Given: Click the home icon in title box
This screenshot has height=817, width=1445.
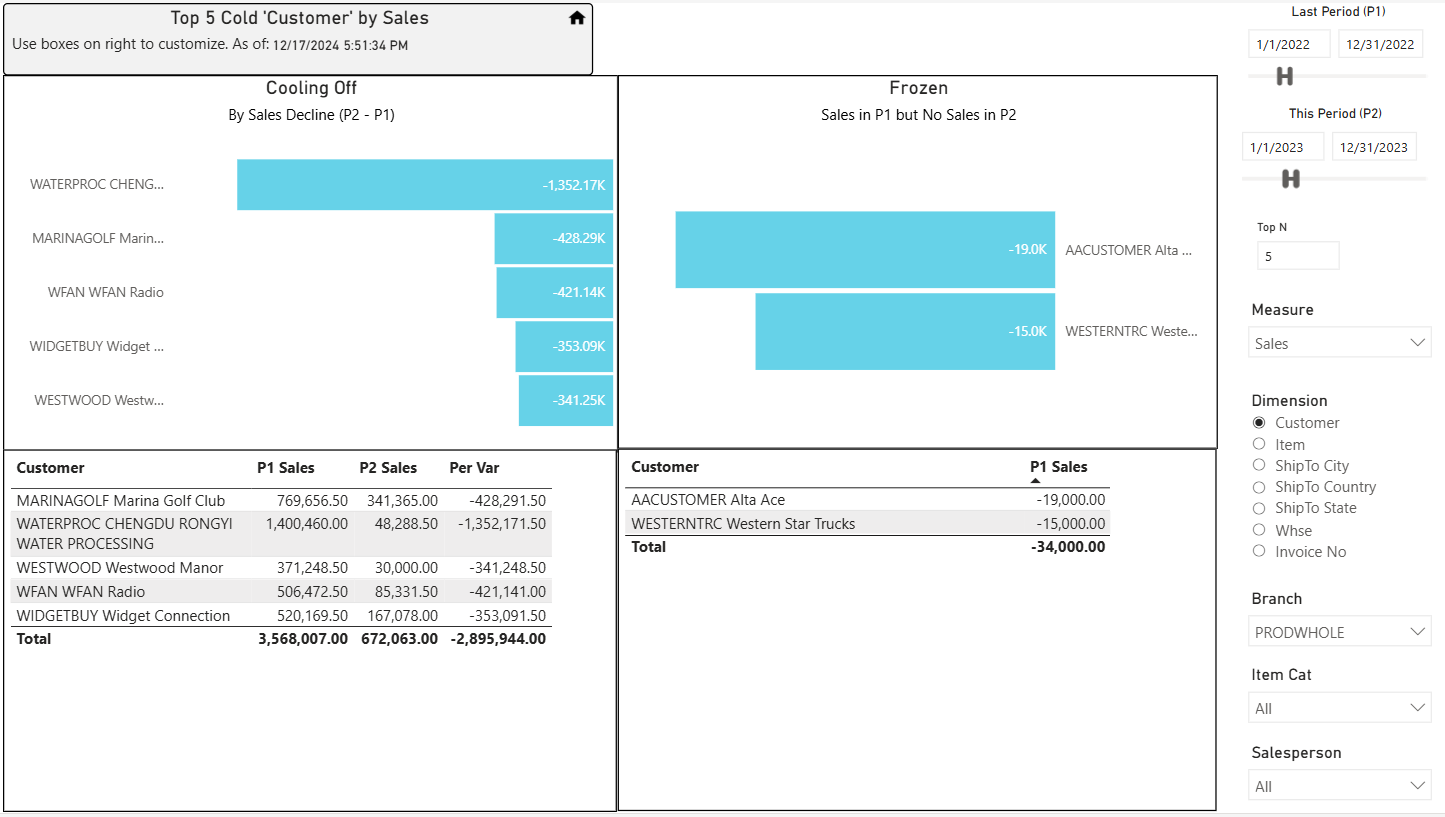Looking at the screenshot, I should click(x=577, y=18).
